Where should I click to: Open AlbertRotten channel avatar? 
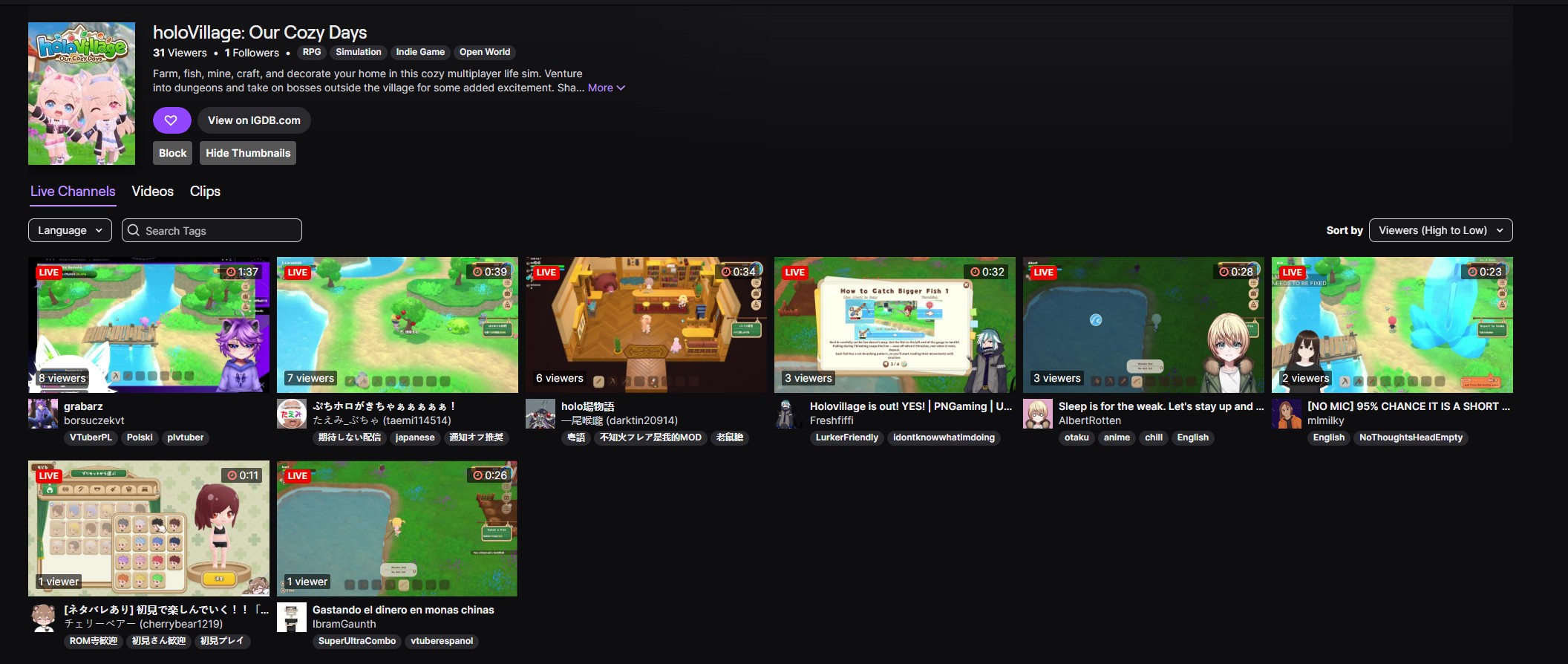tap(1038, 414)
